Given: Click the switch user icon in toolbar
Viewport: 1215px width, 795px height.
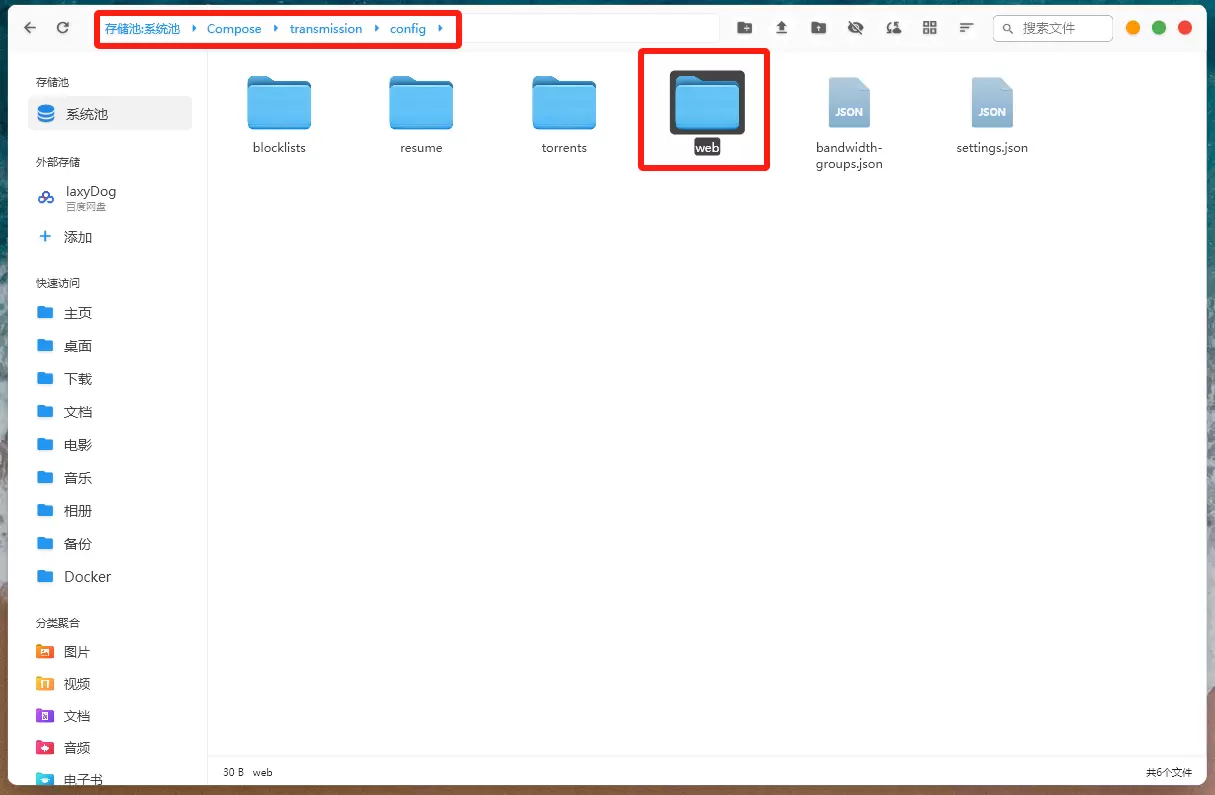Looking at the screenshot, I should click(x=893, y=28).
